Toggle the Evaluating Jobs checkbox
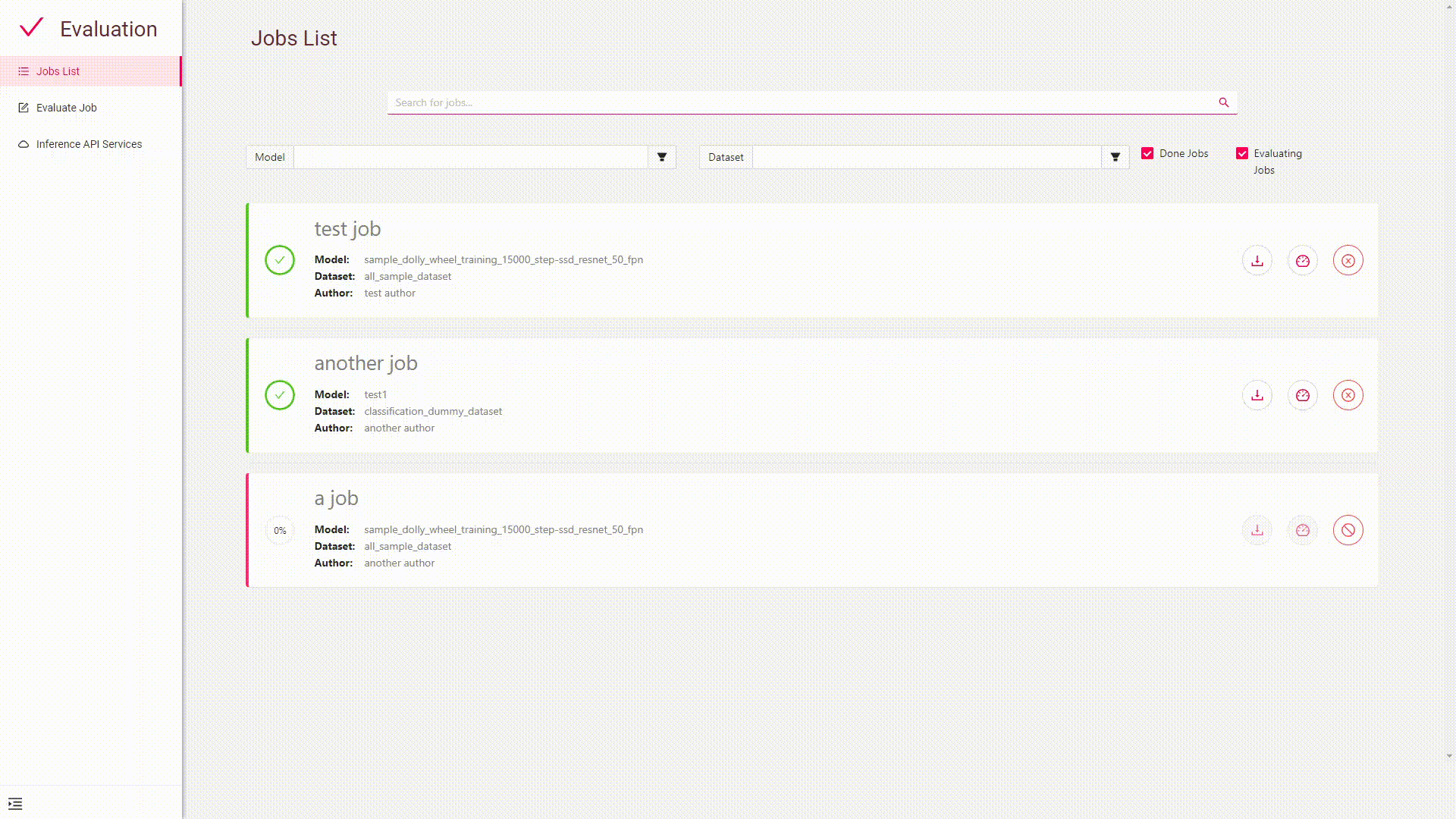 pos(1242,153)
